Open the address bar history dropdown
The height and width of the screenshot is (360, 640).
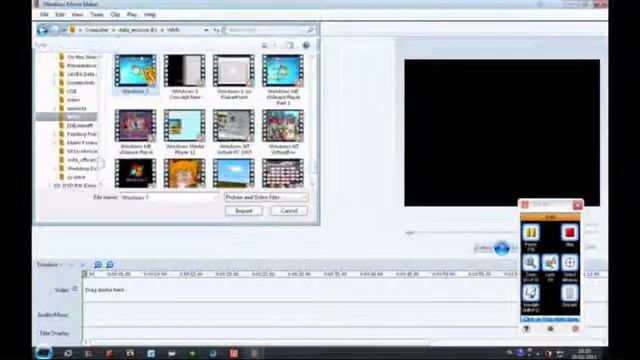206,30
